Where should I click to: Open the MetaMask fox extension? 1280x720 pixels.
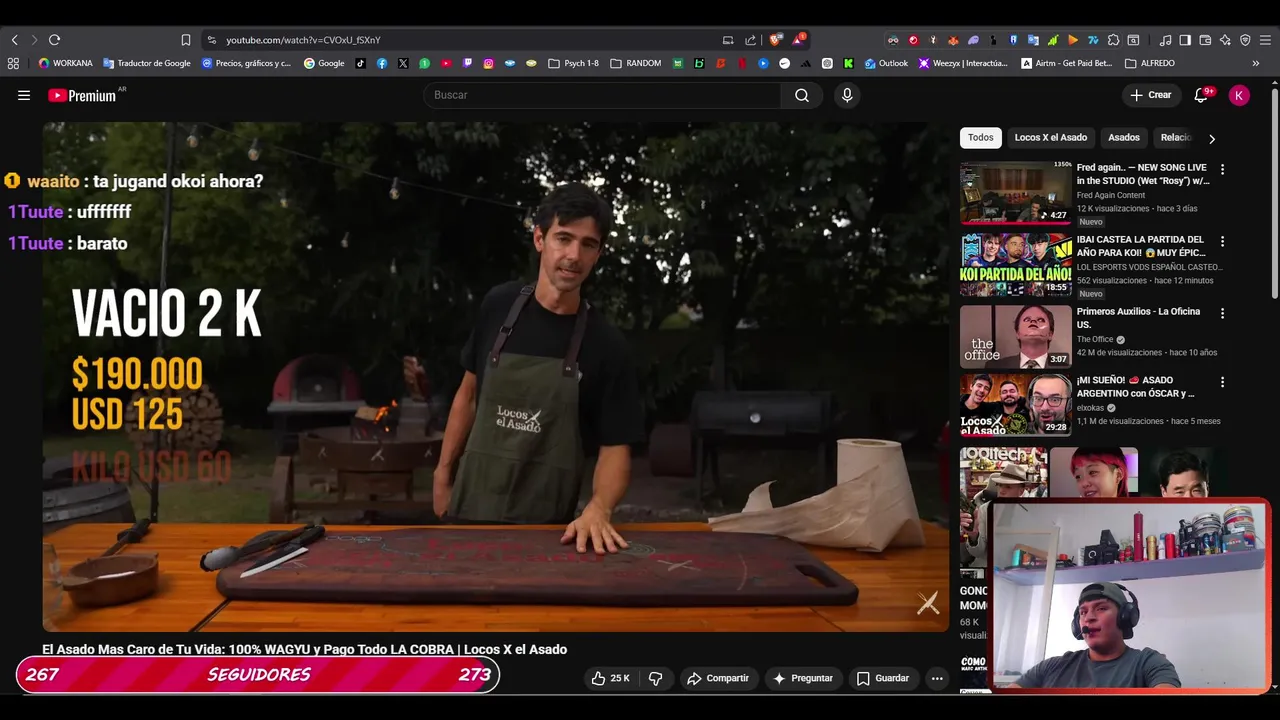tap(952, 40)
